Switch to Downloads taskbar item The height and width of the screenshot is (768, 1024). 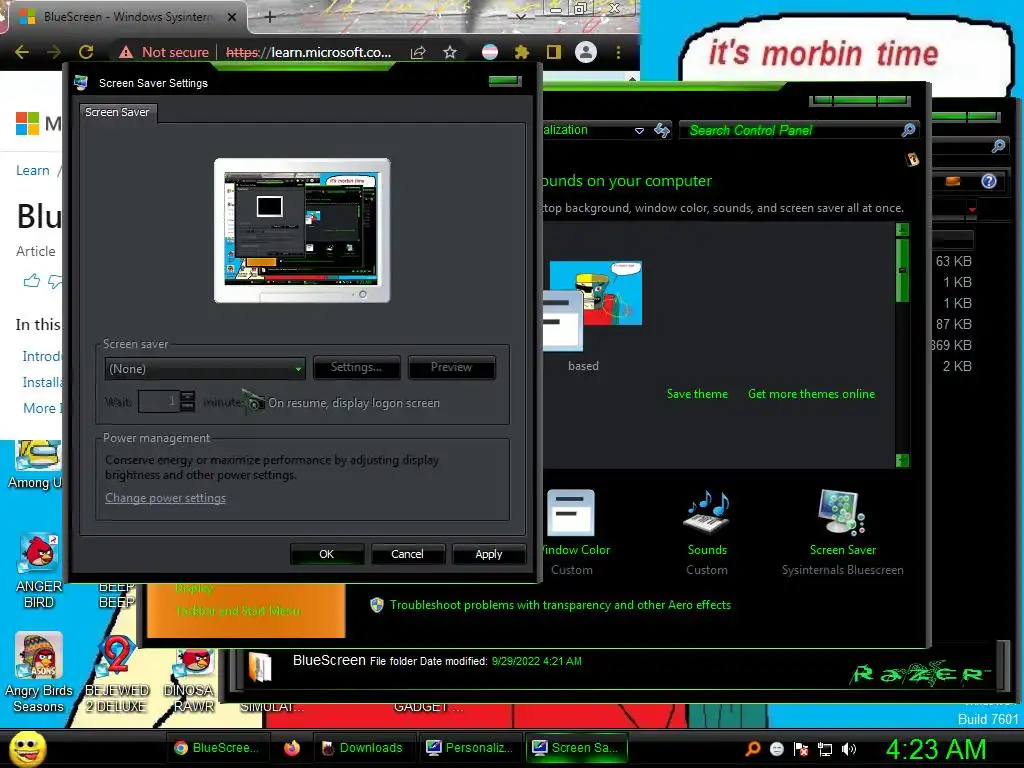(x=363, y=748)
